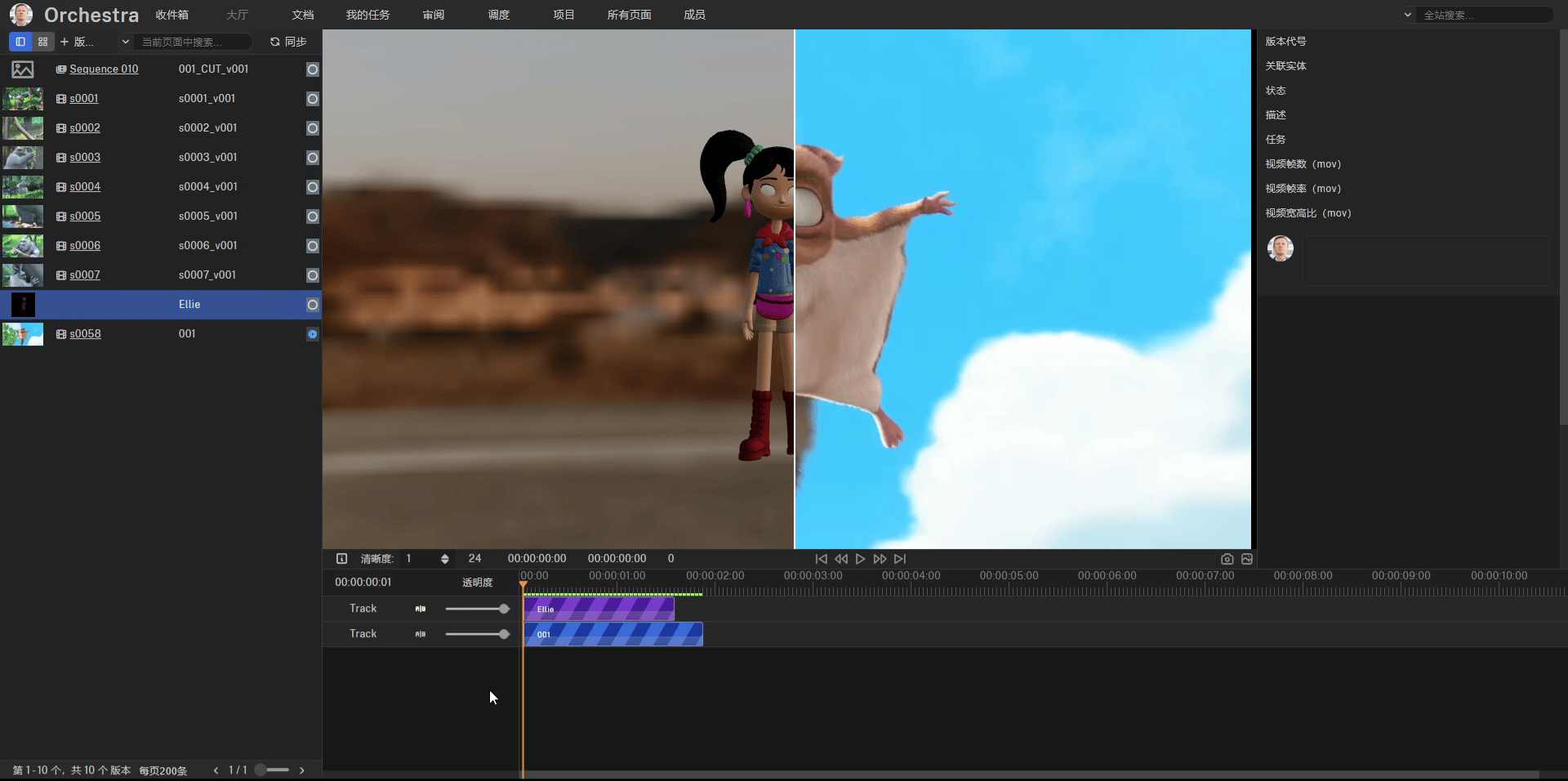Viewport: 1568px width, 781px height.
Task: Adjust the 001 track opacity slider
Action: pos(477,634)
